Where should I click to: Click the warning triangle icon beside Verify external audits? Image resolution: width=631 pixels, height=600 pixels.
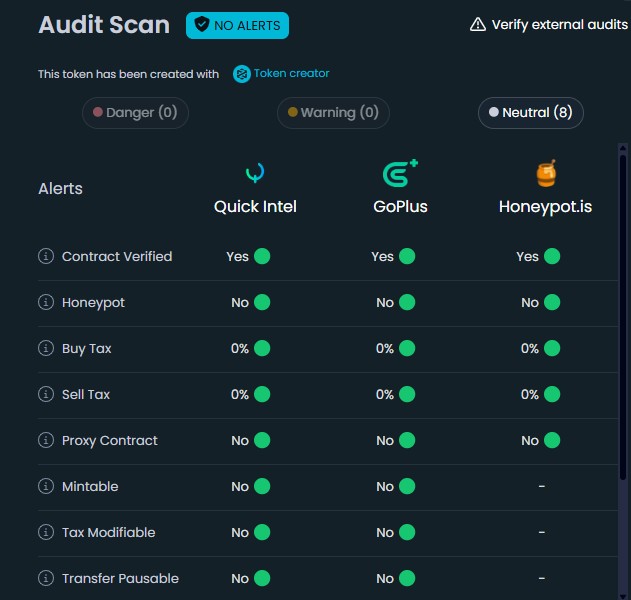478,25
